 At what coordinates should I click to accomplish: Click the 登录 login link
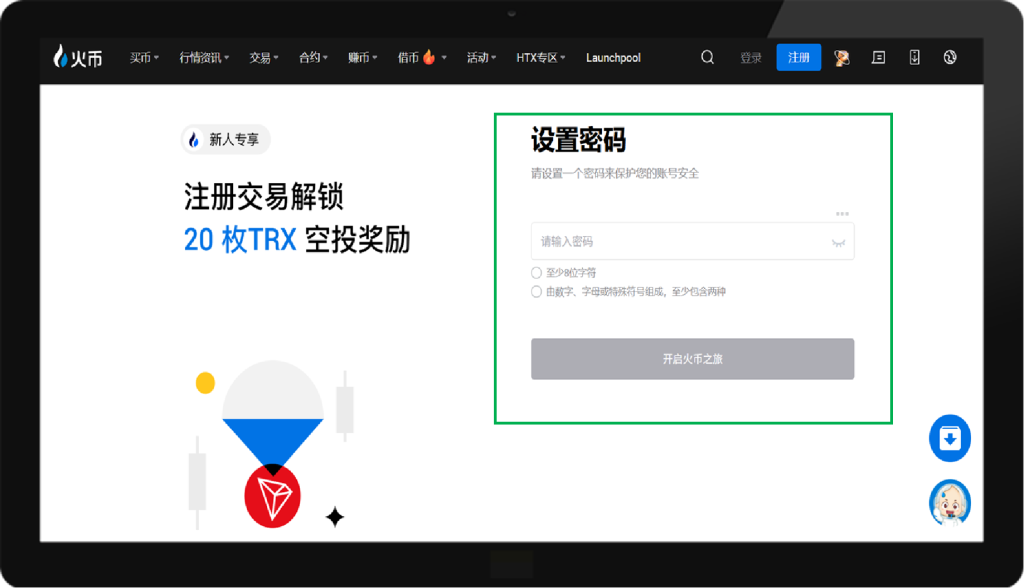coord(751,58)
